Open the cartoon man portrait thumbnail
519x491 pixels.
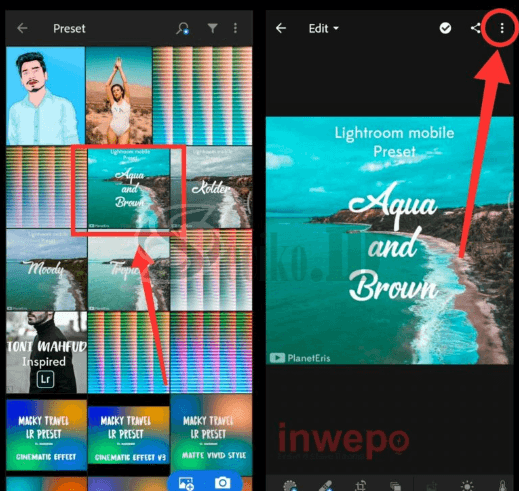45,95
